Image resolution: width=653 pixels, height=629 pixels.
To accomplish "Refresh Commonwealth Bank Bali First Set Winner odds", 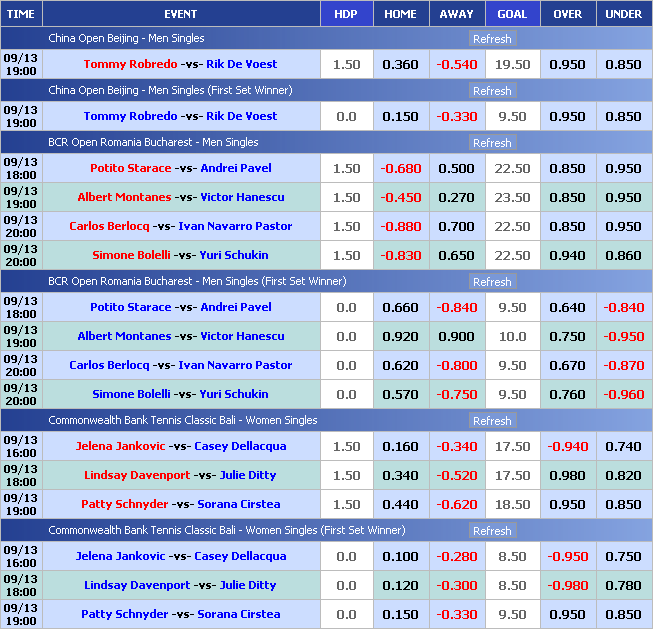I will point(491,531).
